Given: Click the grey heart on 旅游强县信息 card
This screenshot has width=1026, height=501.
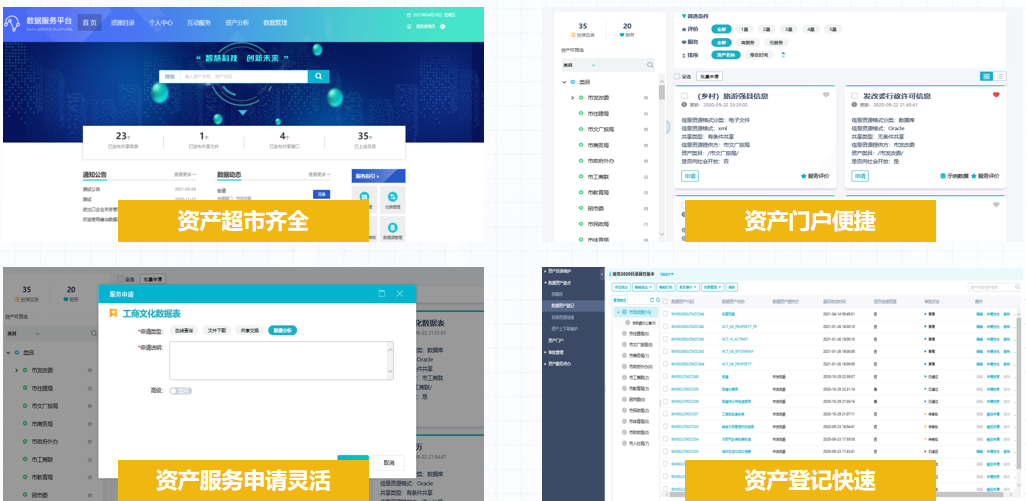Looking at the screenshot, I should 826,95.
